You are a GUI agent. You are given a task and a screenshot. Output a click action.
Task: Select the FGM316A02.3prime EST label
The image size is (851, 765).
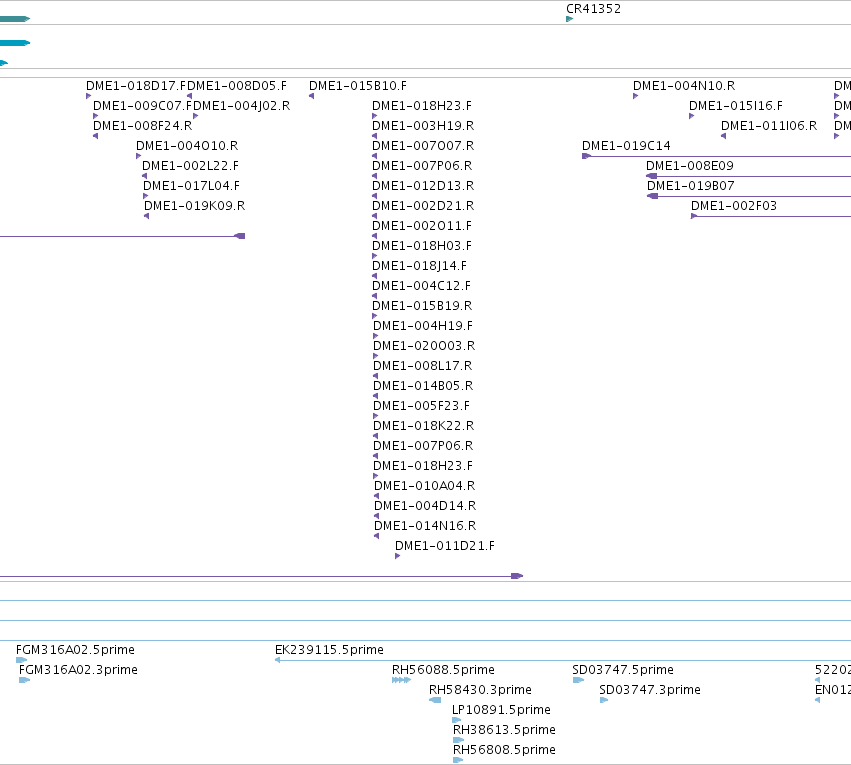point(78,670)
